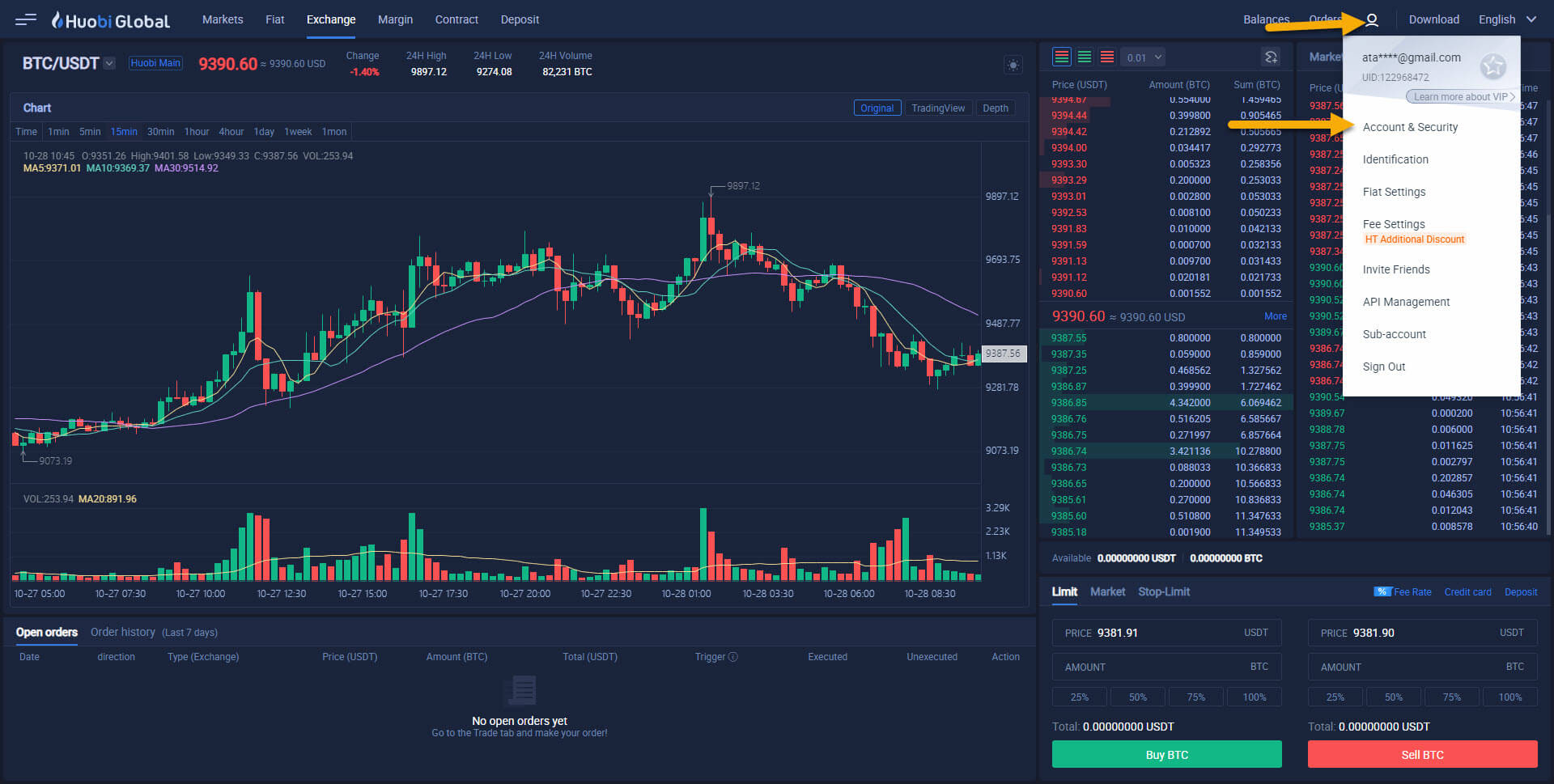Select the Time chart option

click(26, 131)
